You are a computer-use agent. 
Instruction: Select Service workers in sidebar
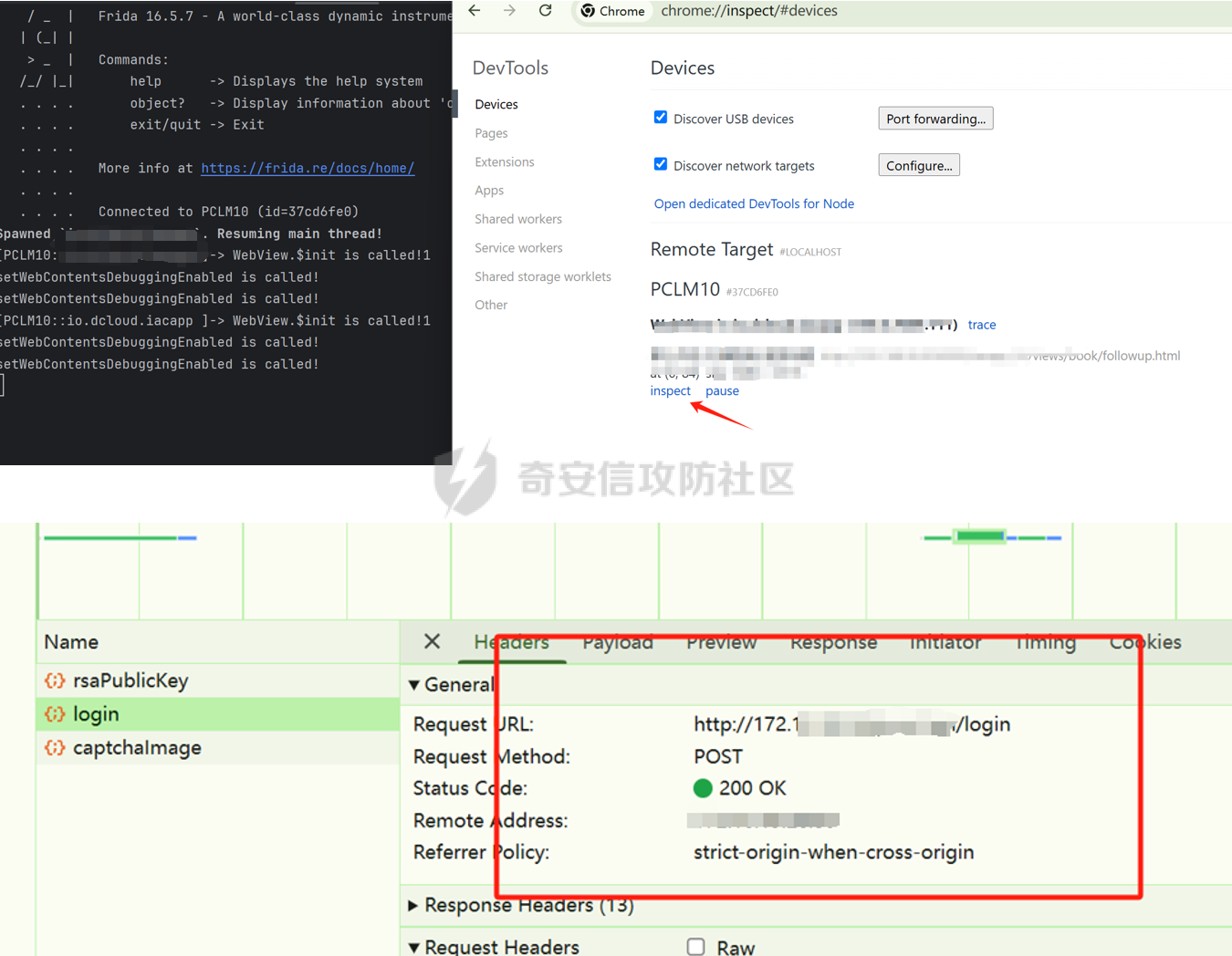(x=518, y=247)
